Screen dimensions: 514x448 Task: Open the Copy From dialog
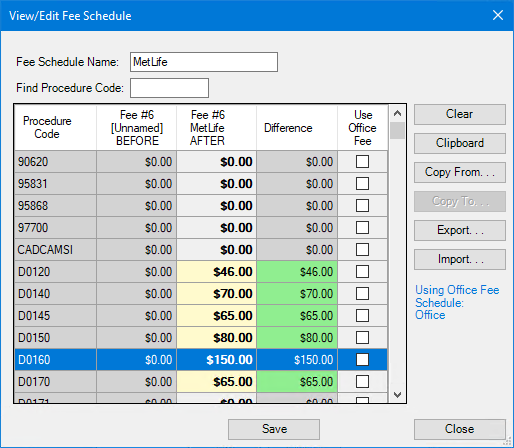click(460, 172)
